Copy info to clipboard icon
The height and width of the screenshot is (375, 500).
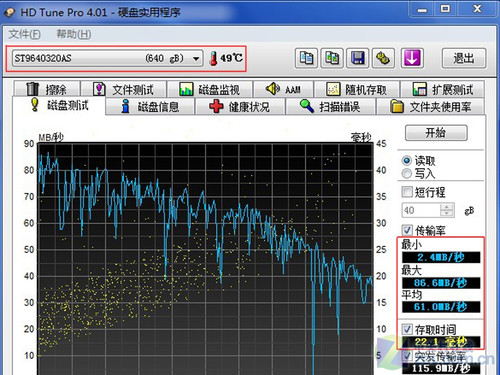(x=306, y=58)
